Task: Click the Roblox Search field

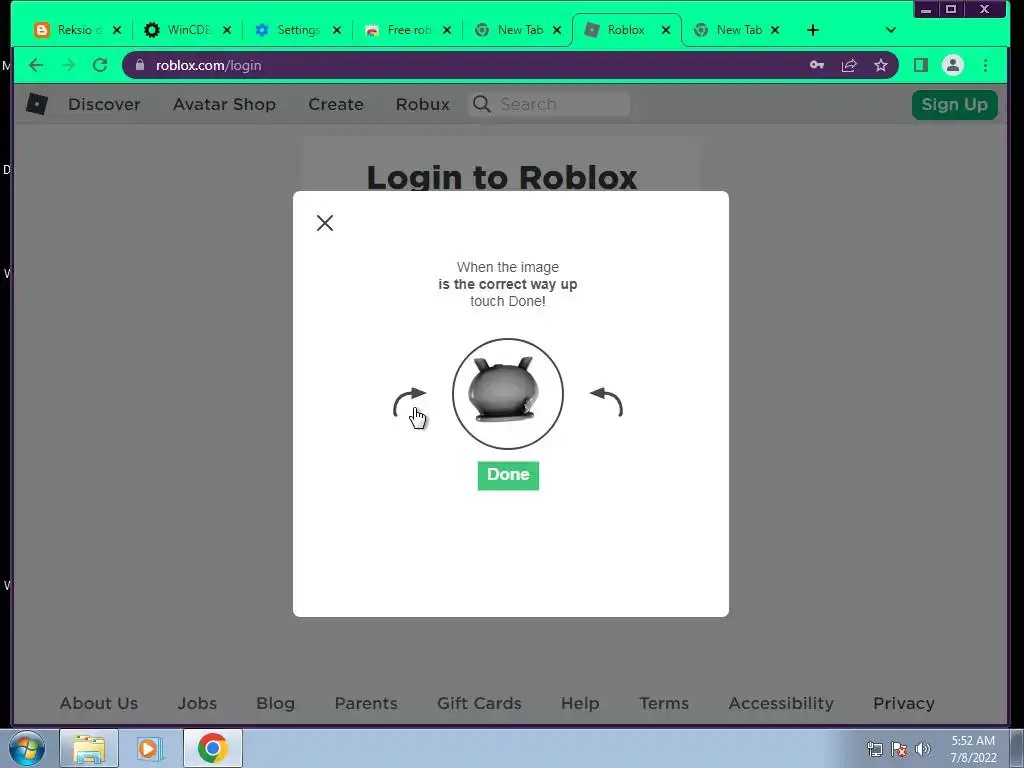Action: click(549, 104)
